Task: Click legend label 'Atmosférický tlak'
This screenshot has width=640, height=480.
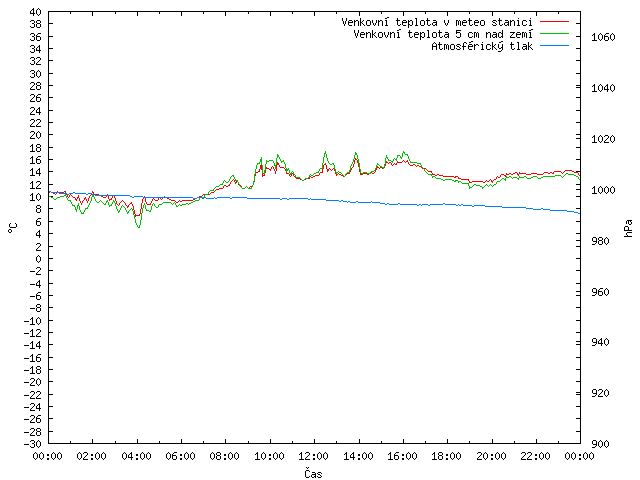Action: click(x=482, y=46)
